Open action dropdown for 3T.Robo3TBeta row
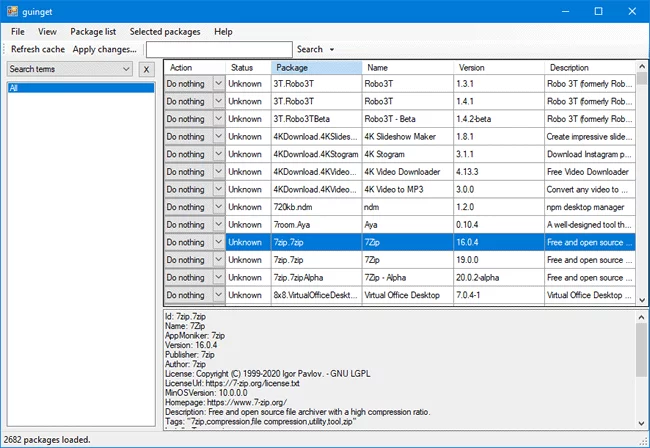This screenshot has height=448, width=650. pyautogui.click(x=218, y=119)
